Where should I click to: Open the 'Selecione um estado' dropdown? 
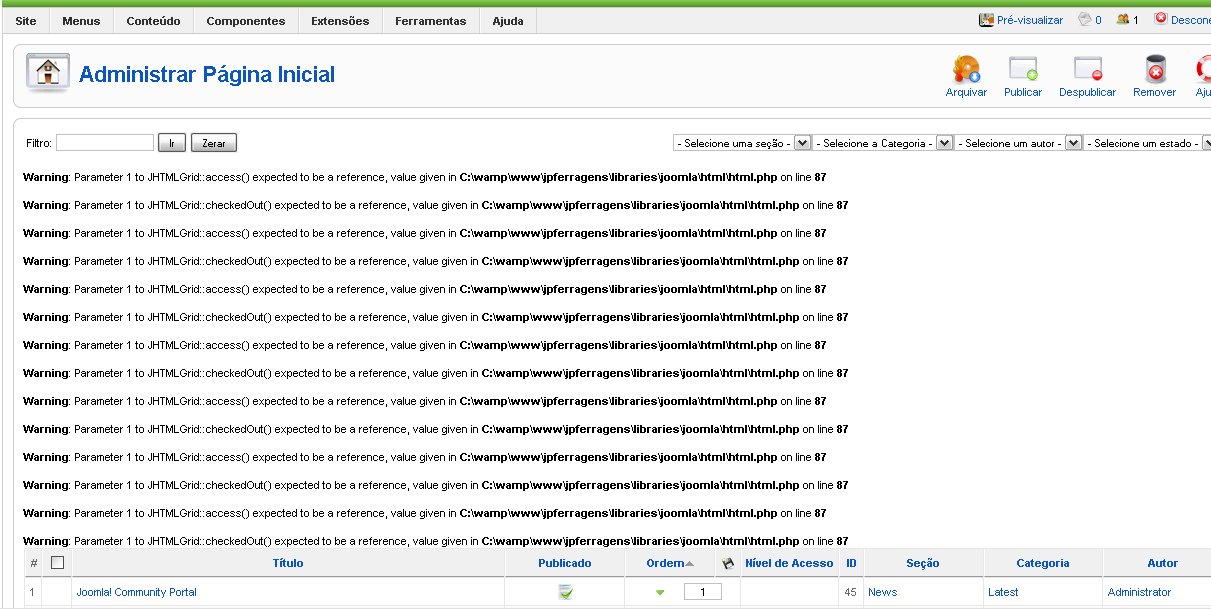point(1148,143)
